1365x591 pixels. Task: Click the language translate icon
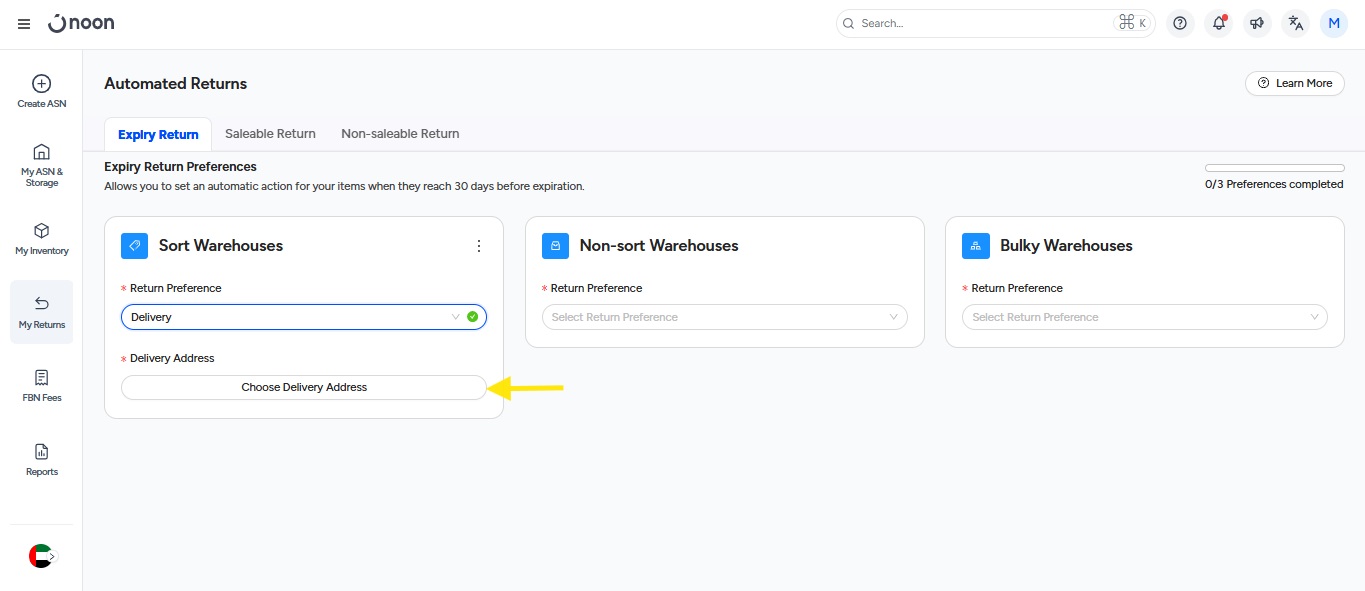[1296, 23]
